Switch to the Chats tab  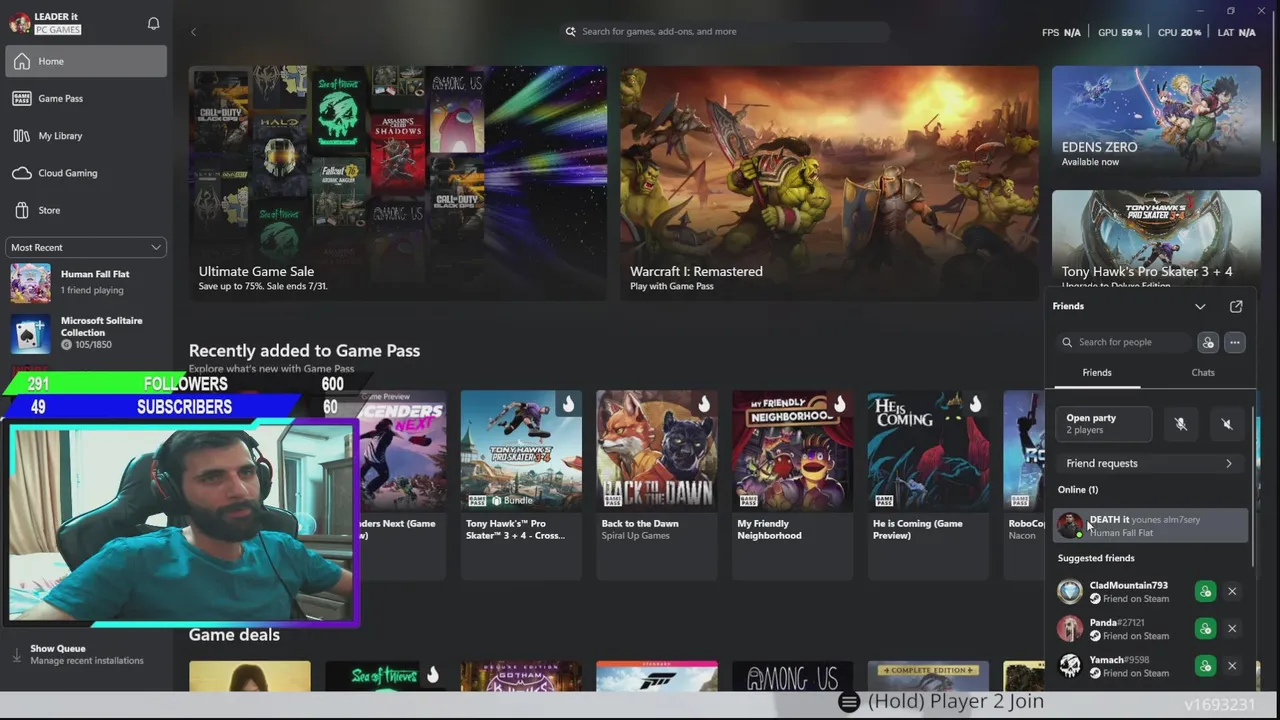pyautogui.click(x=1203, y=373)
